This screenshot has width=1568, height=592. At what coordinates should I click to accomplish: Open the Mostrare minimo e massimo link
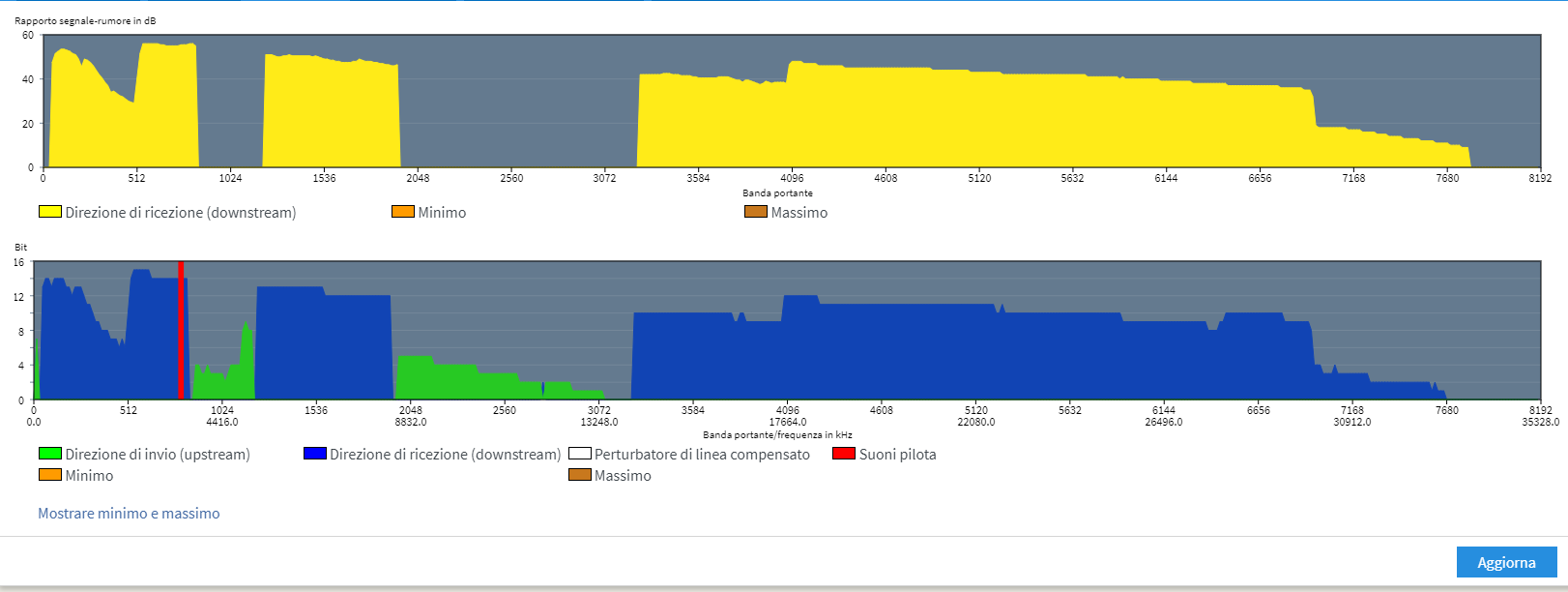coord(129,514)
